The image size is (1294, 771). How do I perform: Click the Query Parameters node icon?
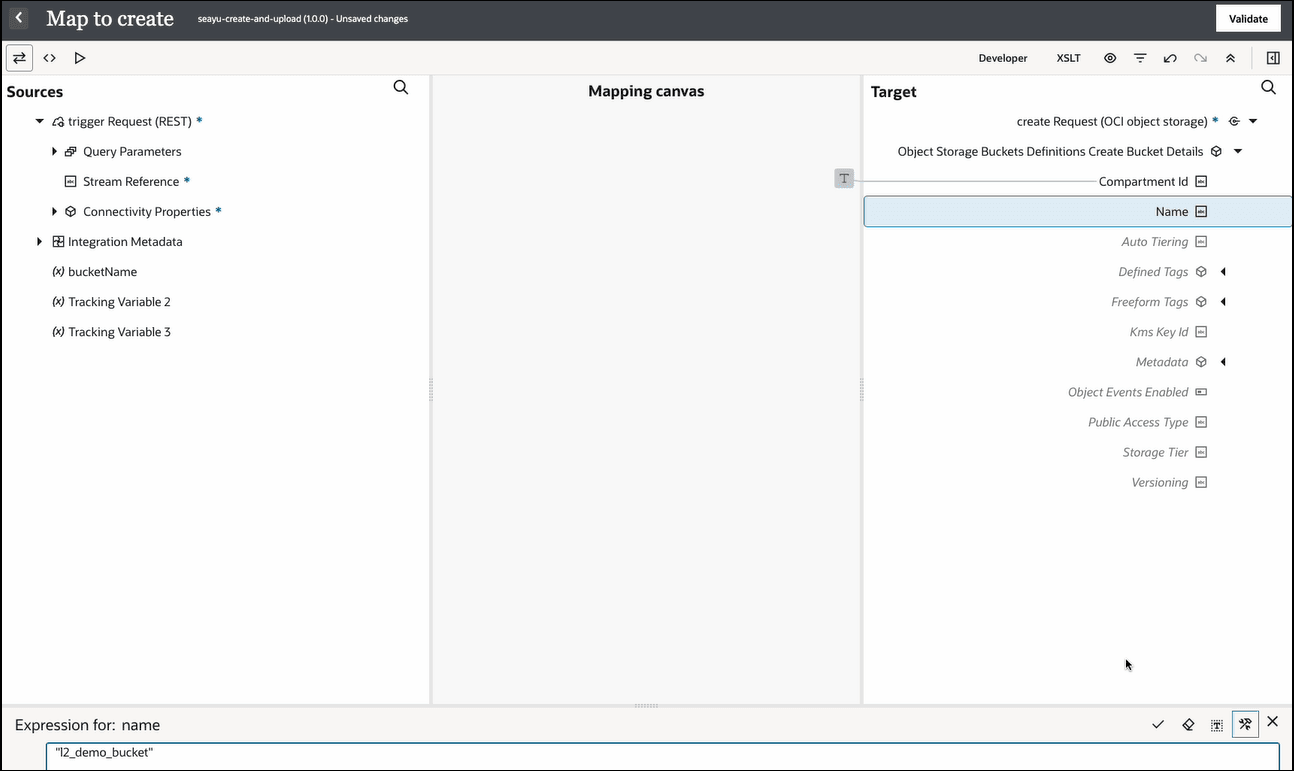tap(71, 152)
